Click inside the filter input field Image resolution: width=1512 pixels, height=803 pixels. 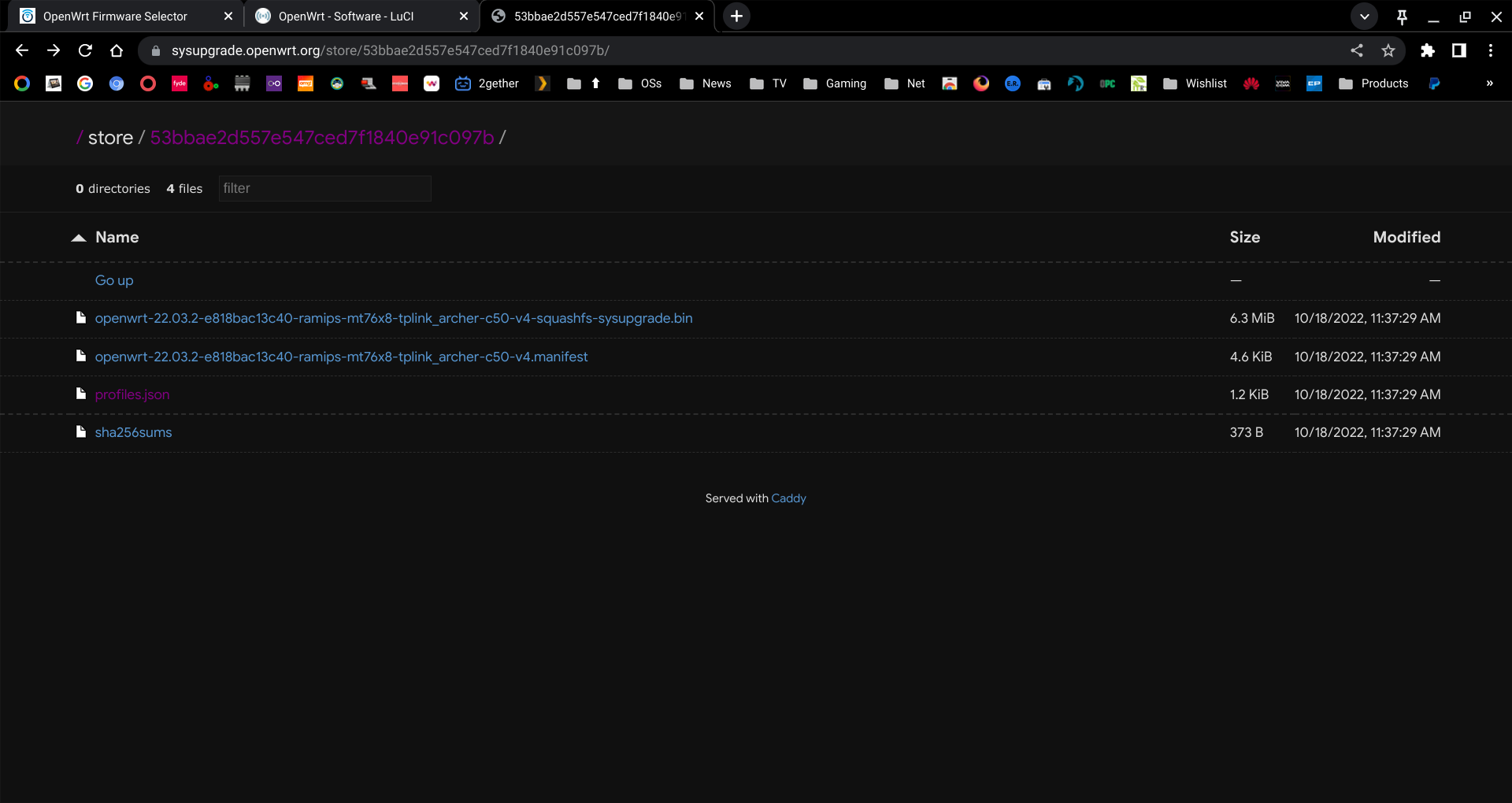[x=324, y=188]
